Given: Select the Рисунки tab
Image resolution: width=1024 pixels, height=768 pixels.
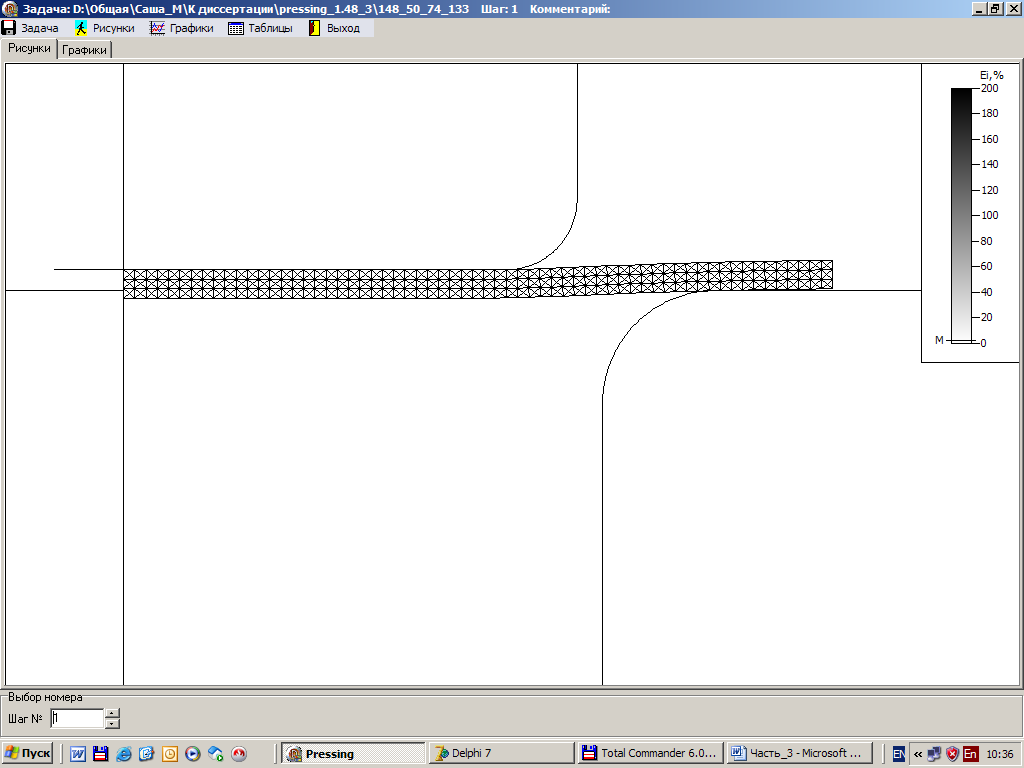Looking at the screenshot, I should pos(29,48).
